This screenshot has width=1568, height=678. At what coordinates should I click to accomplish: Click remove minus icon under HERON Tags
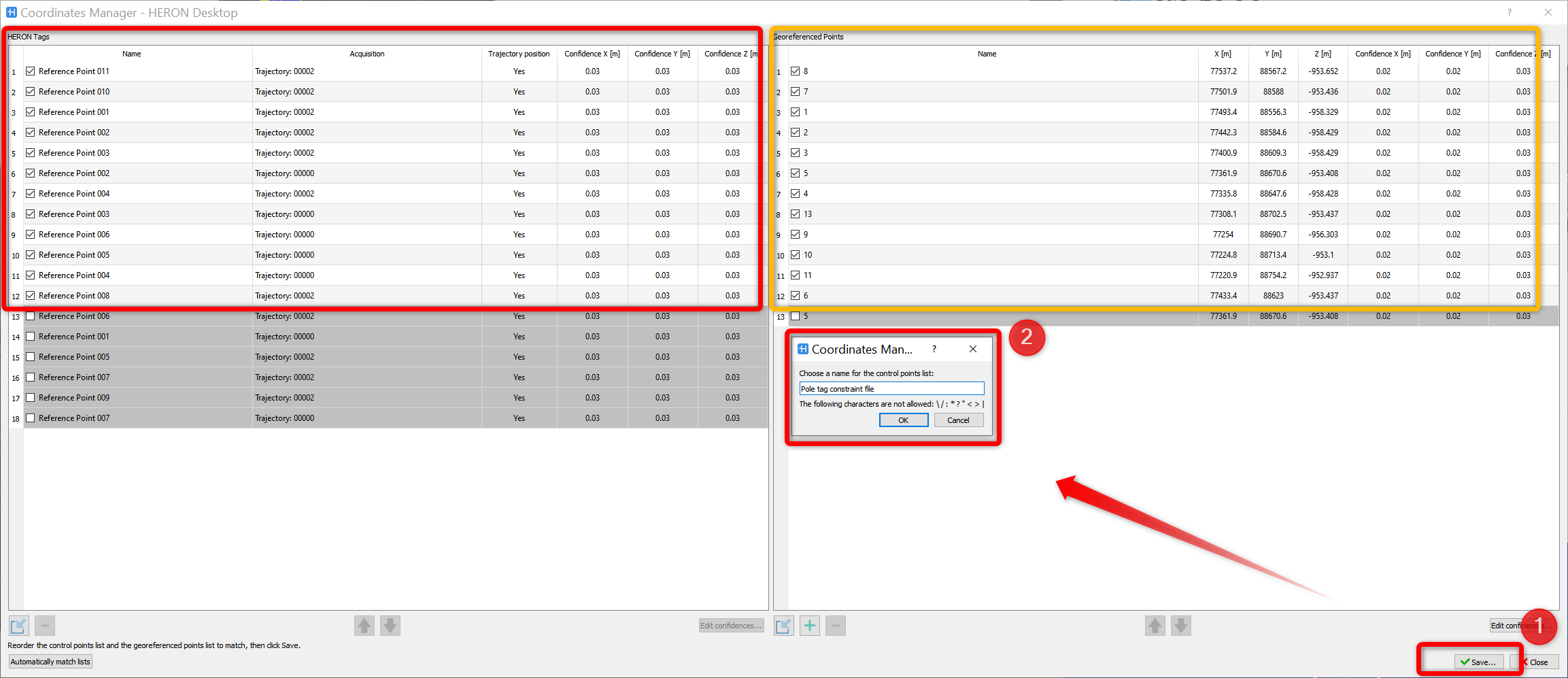[x=45, y=625]
